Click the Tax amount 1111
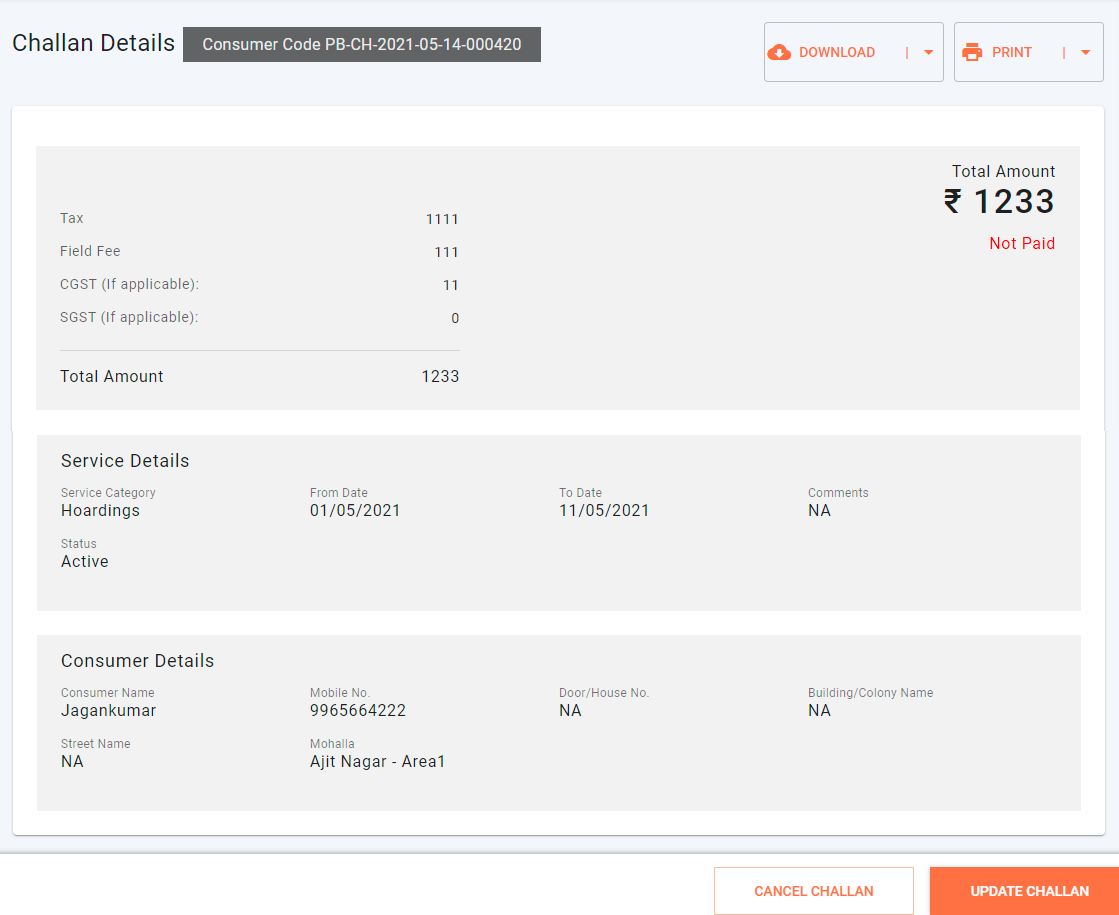 pos(442,219)
